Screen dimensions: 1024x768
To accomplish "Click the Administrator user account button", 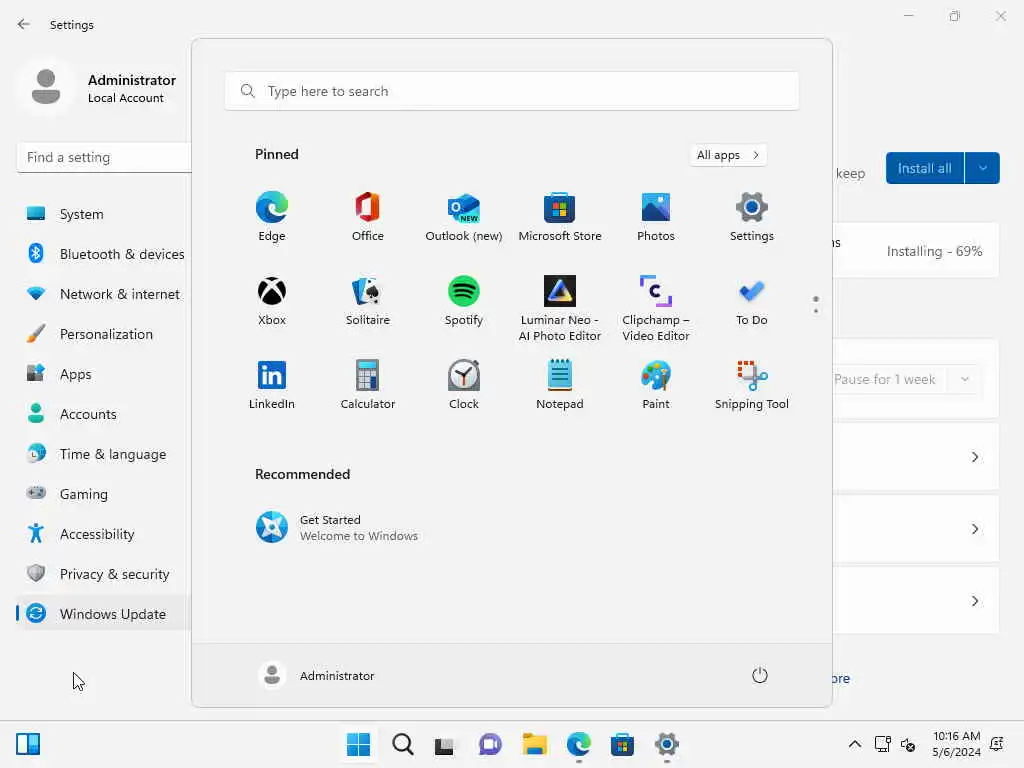I will click(x=317, y=675).
